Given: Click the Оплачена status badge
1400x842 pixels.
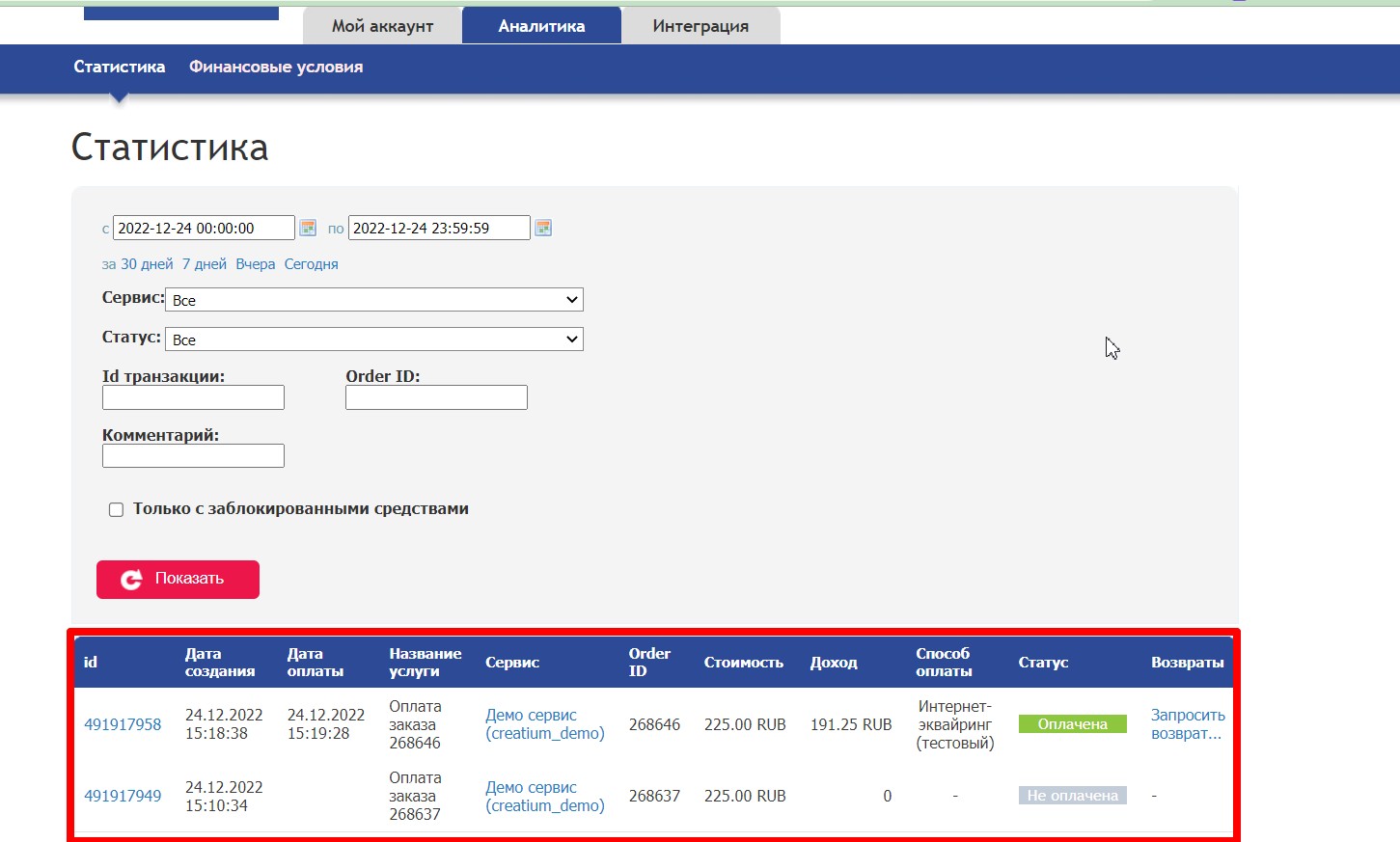Looking at the screenshot, I should 1073,724.
